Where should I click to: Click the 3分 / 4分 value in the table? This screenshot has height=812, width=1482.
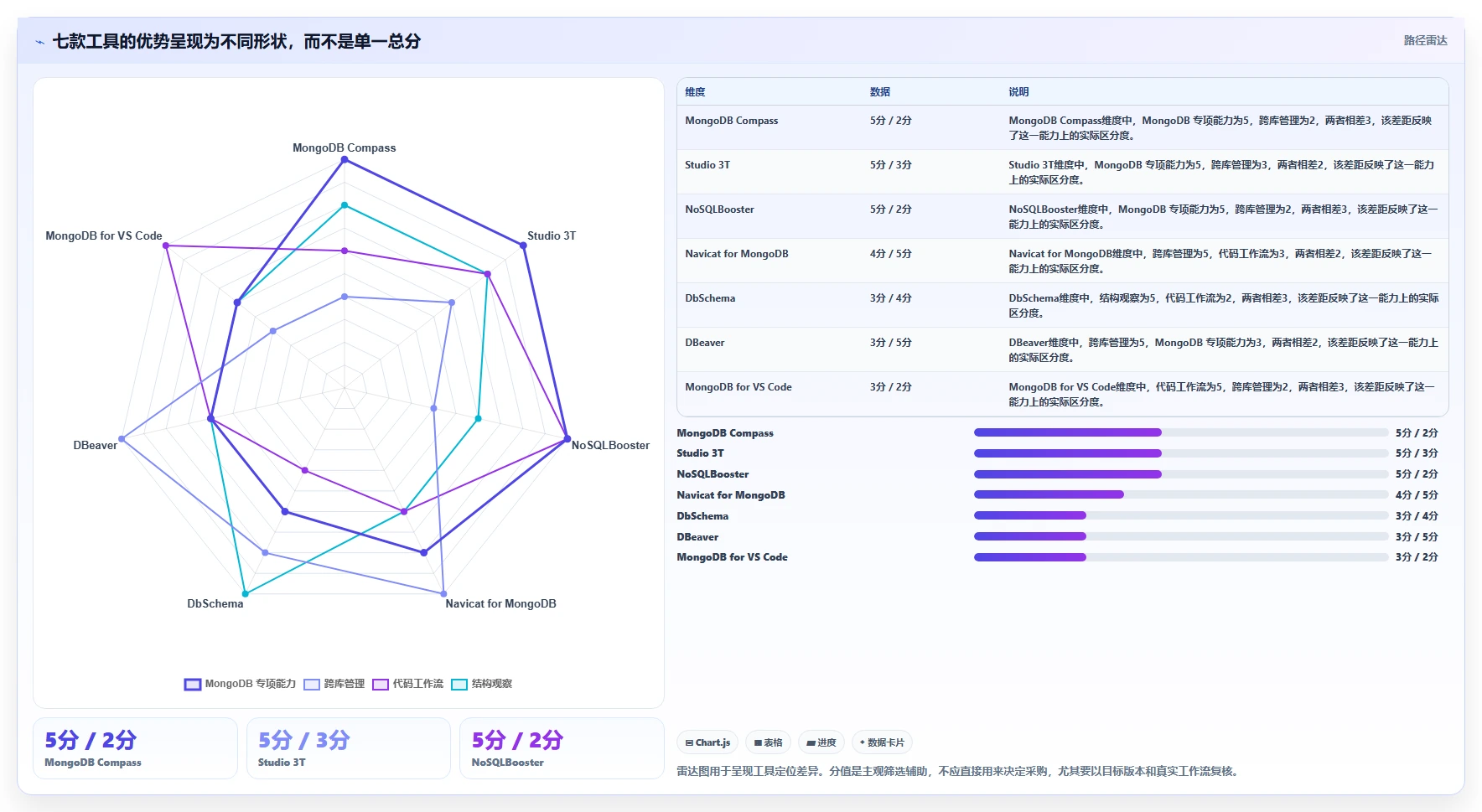tap(890, 298)
